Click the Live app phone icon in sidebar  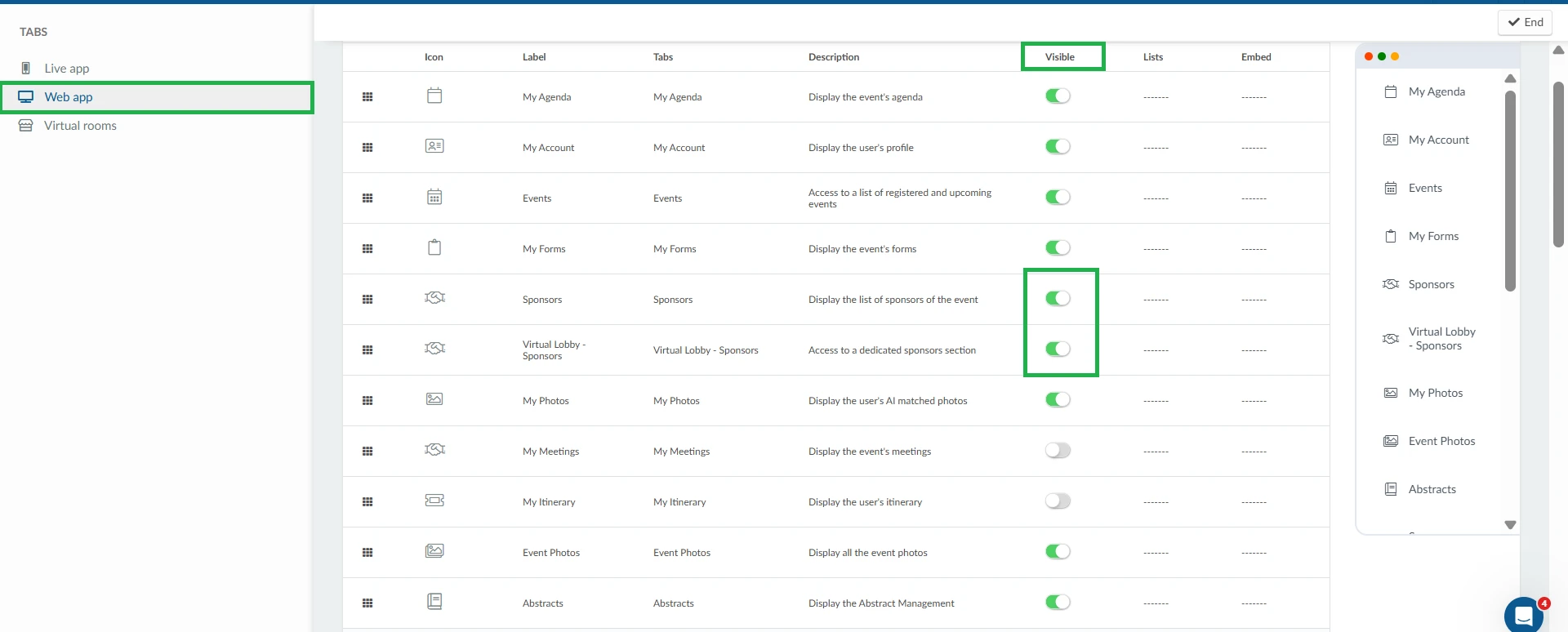click(26, 68)
